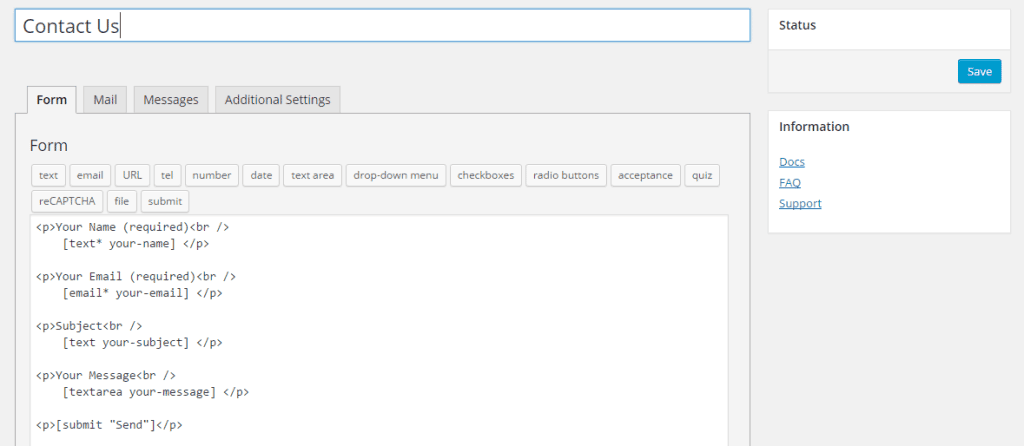Add a tel field tag

pos(167,175)
